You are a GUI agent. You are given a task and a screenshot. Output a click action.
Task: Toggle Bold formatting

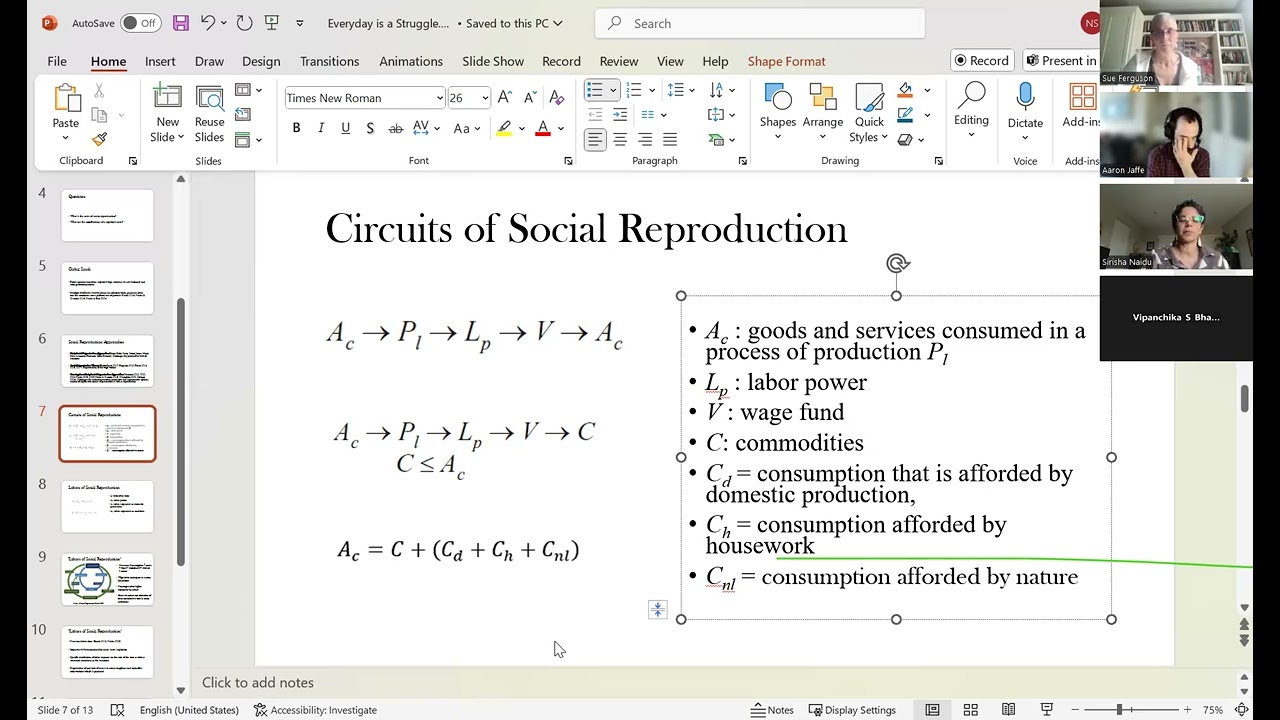(296, 128)
